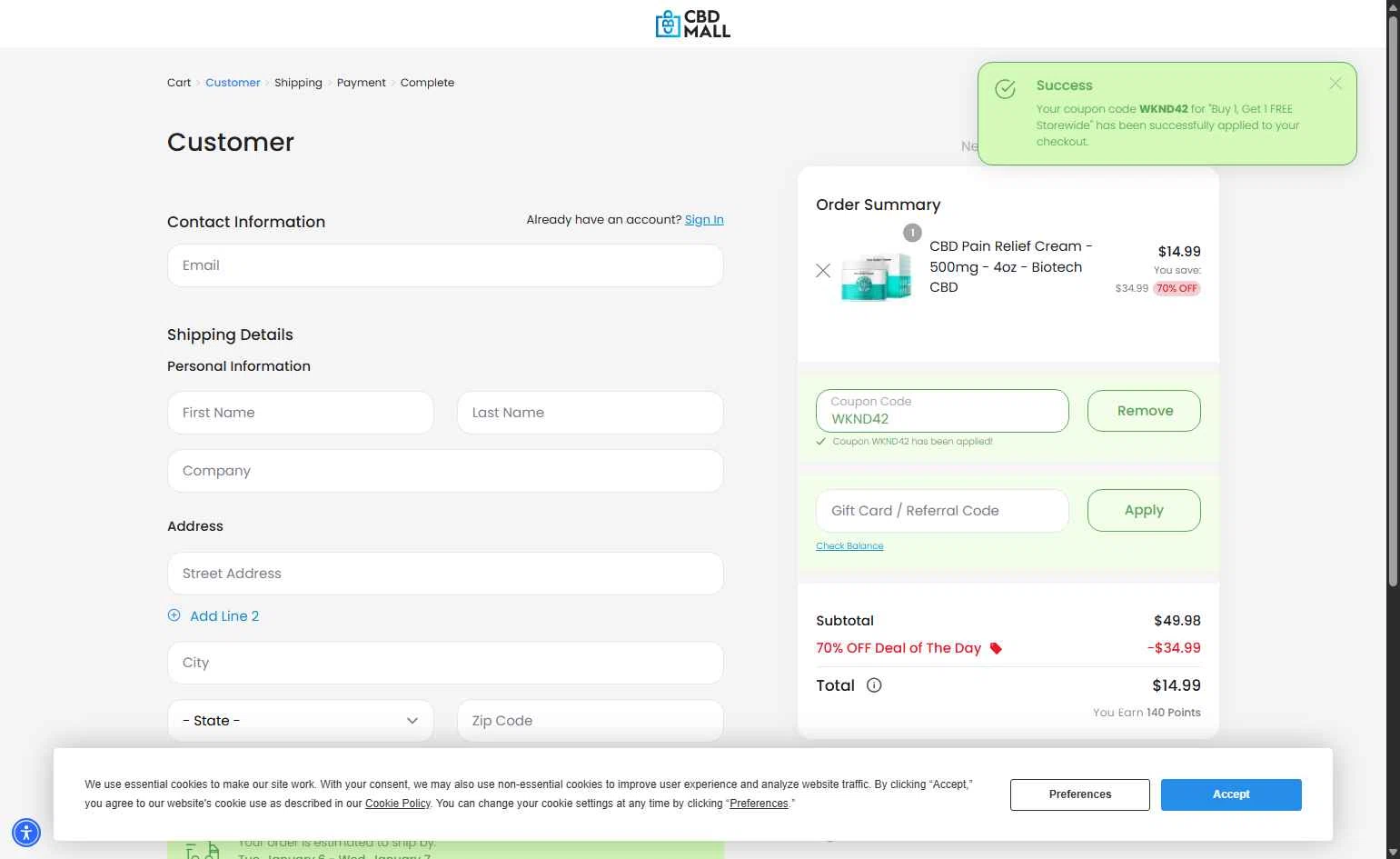Image resolution: width=1400 pixels, height=859 pixels.
Task: Remove the CBD Pain Relief Cream item
Action: click(823, 270)
